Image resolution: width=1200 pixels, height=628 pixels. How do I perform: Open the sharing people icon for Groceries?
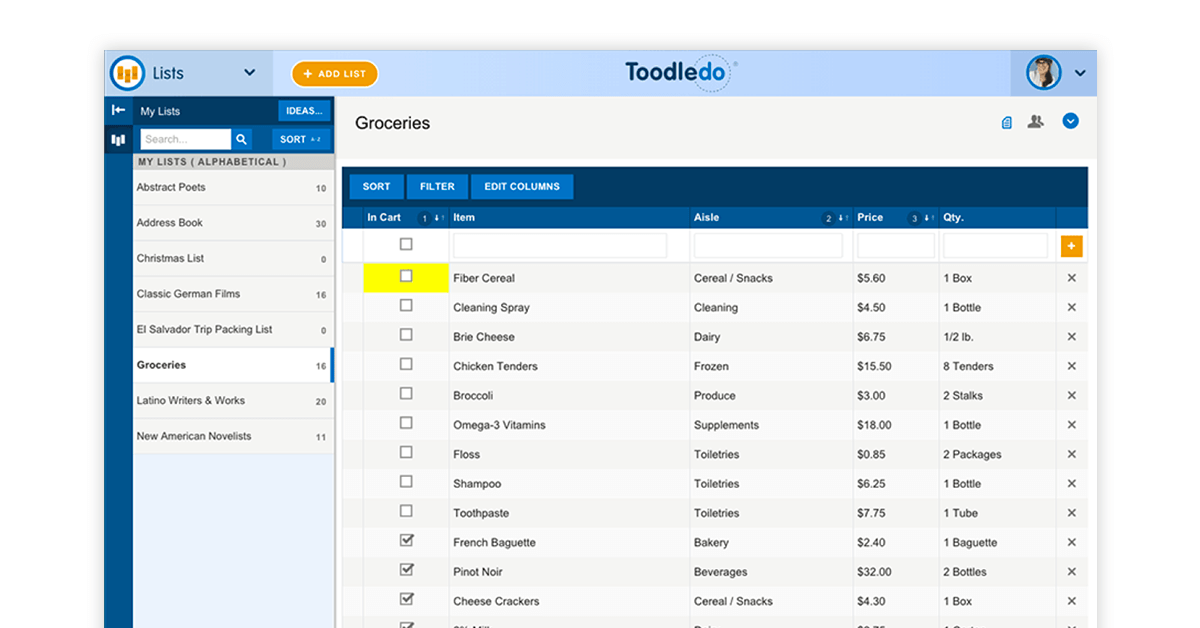1036,122
